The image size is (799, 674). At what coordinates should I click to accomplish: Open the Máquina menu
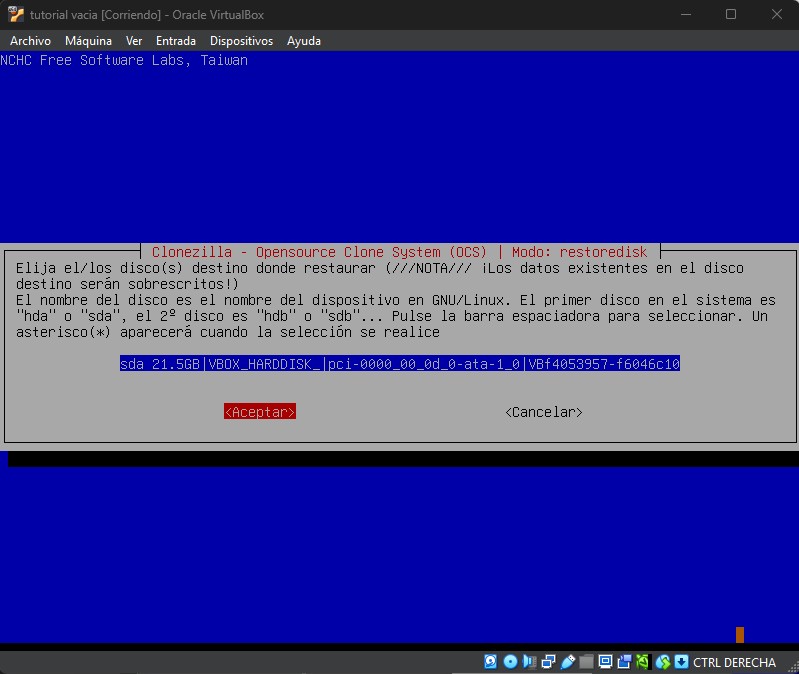point(88,41)
